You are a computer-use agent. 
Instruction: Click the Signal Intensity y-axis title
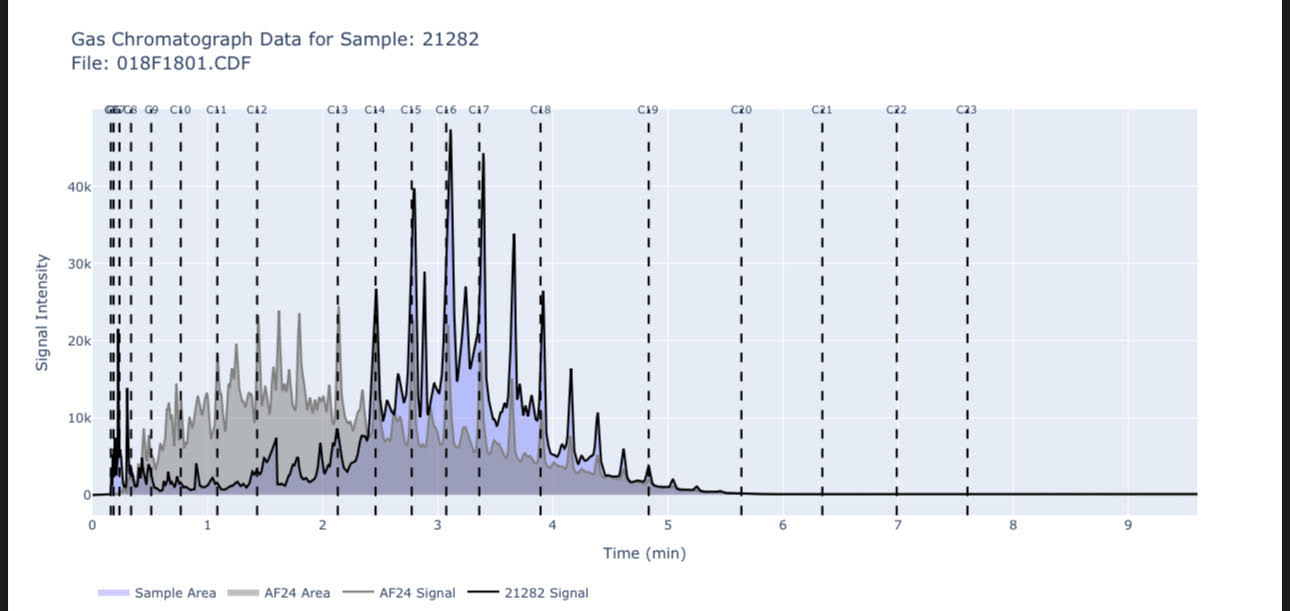click(x=42, y=312)
